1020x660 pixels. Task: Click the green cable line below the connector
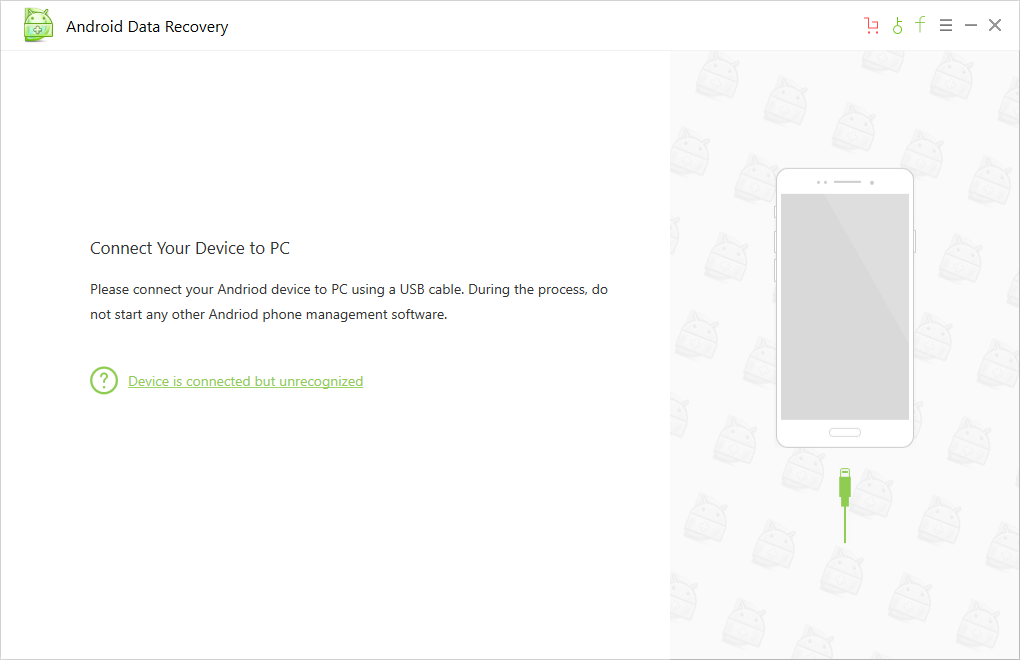(x=844, y=525)
